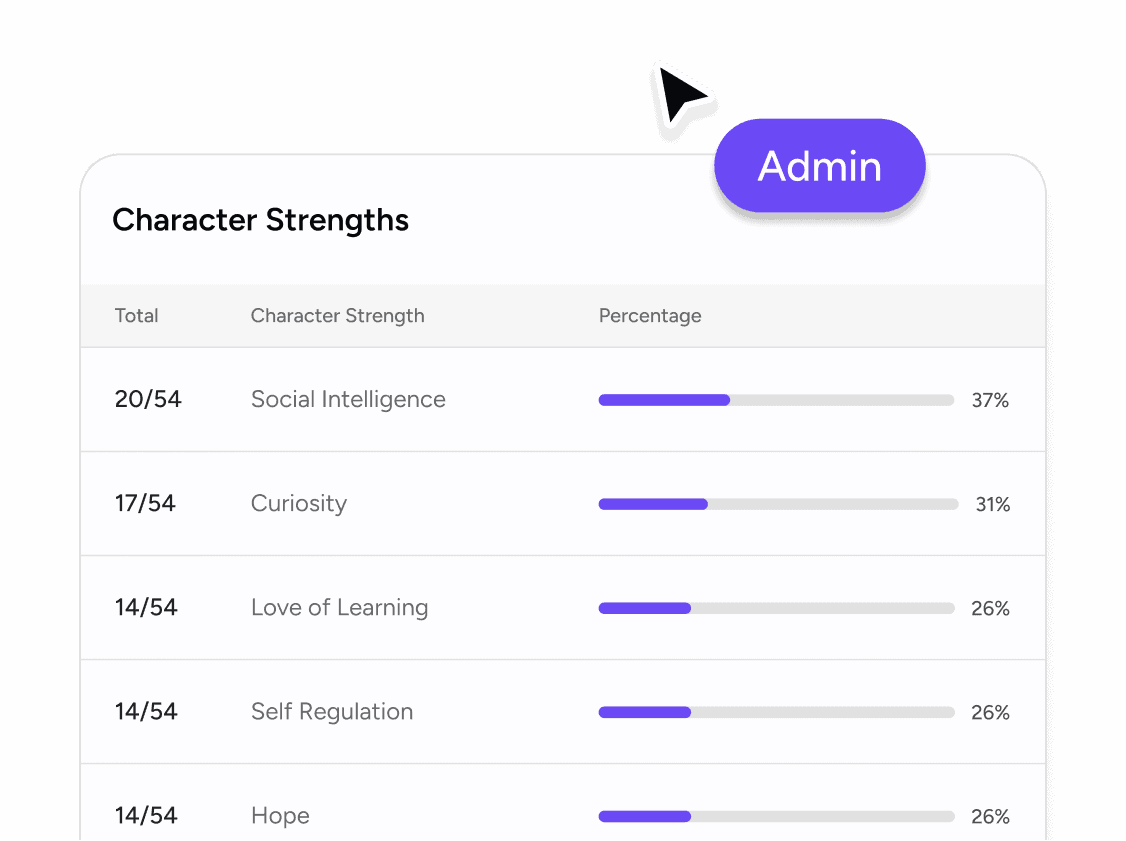
Task: Click the Character Strengths panel title
Action: click(260, 220)
